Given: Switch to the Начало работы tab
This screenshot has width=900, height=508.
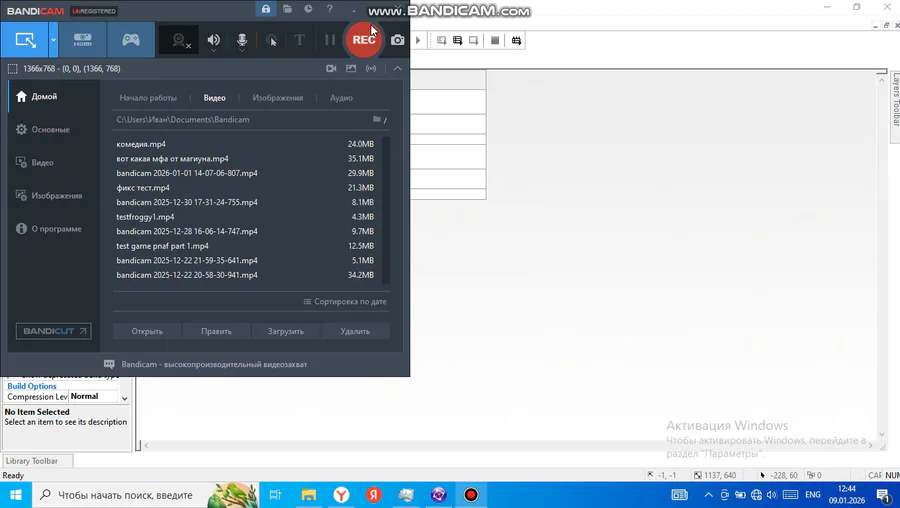Looking at the screenshot, I should (x=148, y=98).
